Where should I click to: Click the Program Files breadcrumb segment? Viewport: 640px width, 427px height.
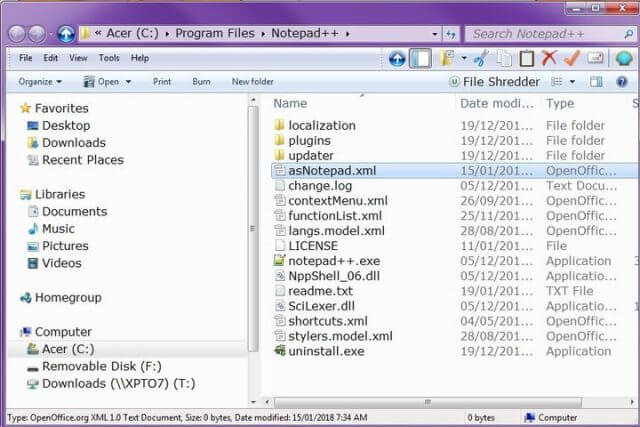215,33
